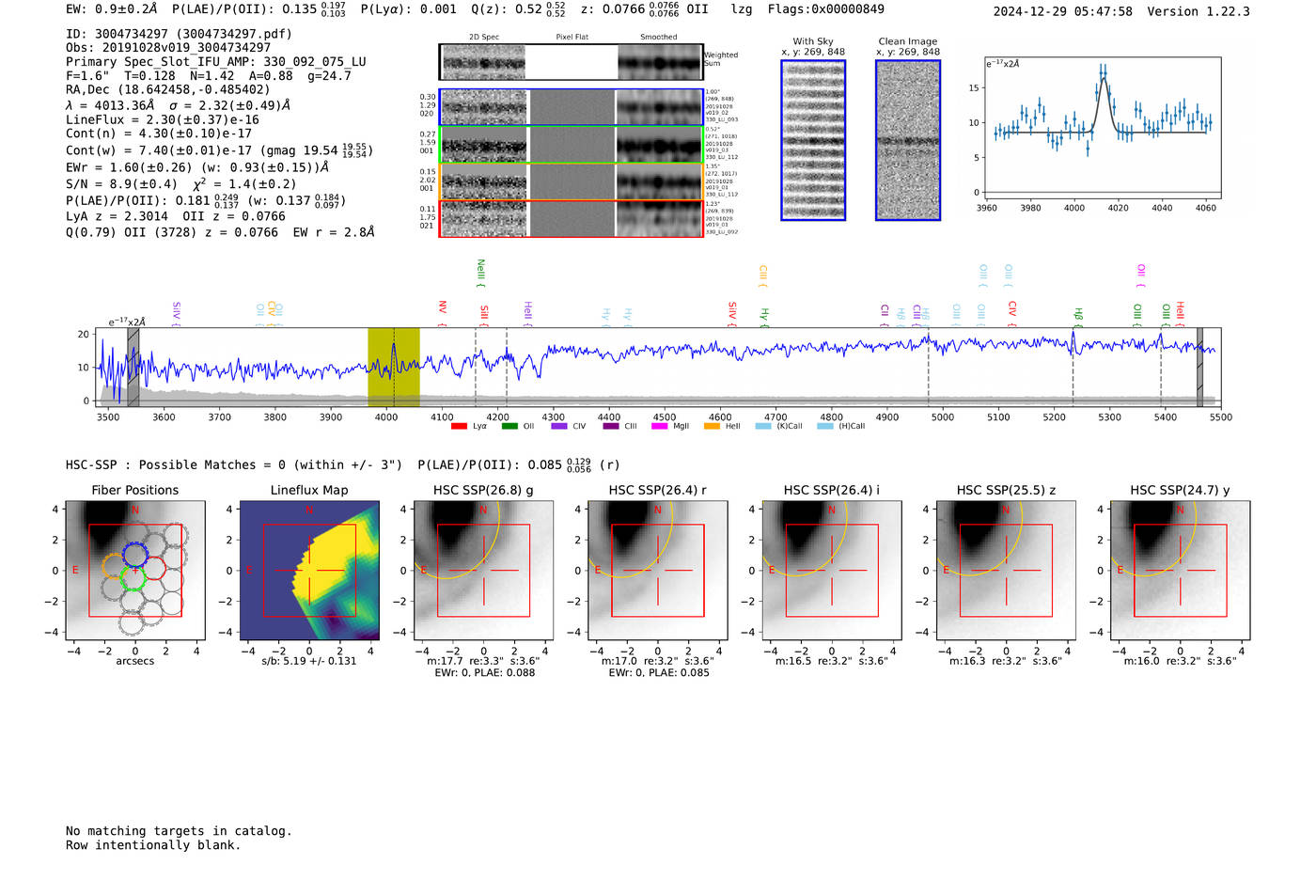Click the magenta MgII legend swatch

click(x=659, y=426)
